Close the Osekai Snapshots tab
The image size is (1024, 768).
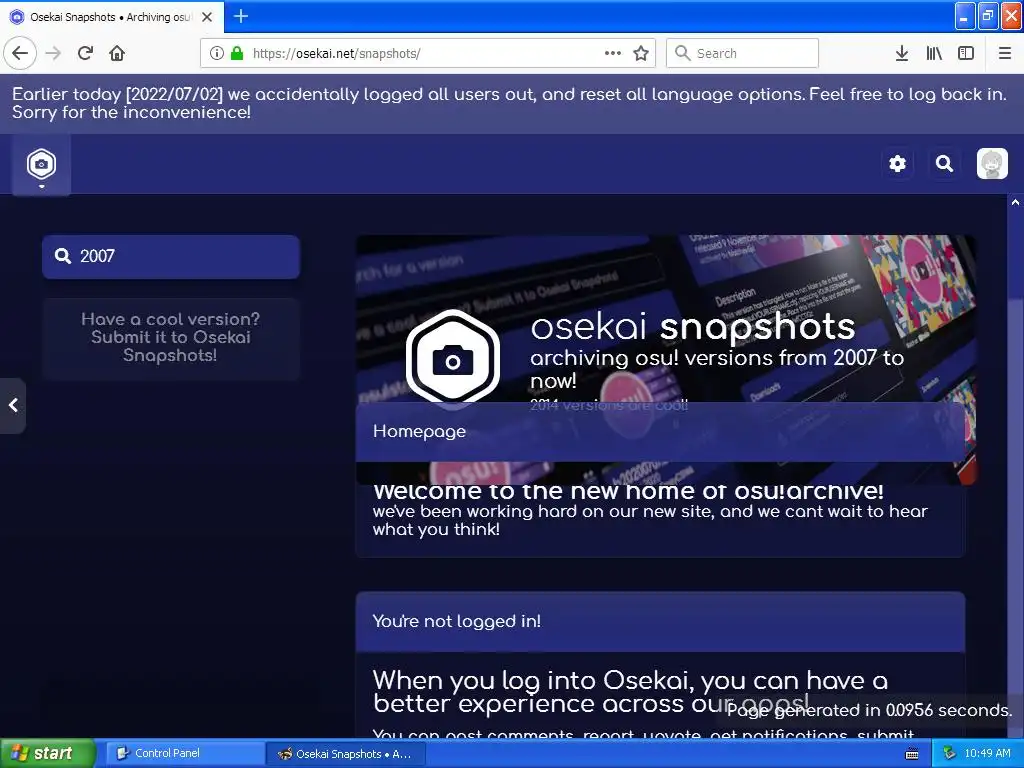pyautogui.click(x=207, y=17)
